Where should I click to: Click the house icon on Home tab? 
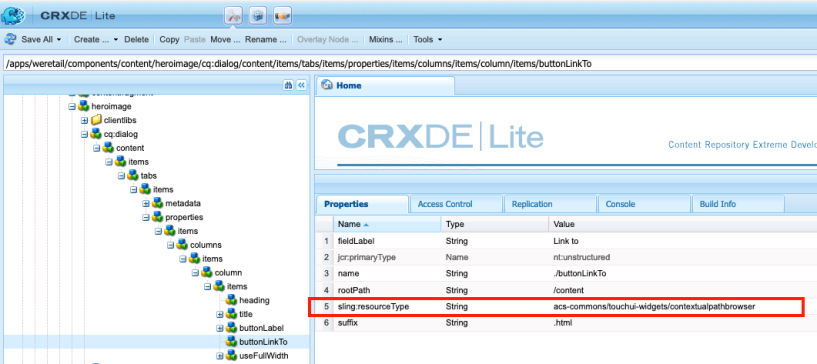tap(328, 85)
